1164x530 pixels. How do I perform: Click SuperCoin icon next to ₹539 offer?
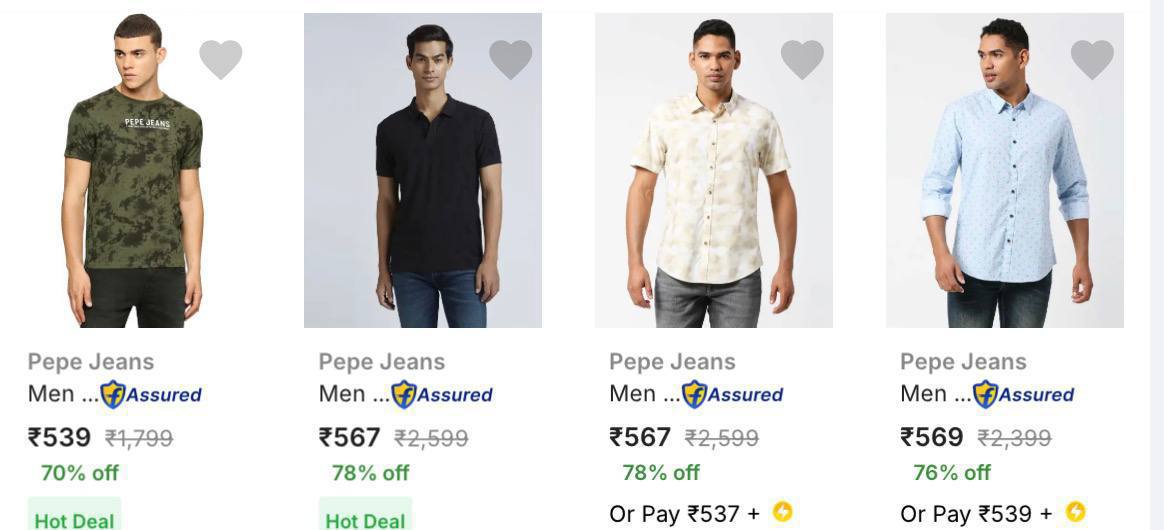(x=1076, y=511)
